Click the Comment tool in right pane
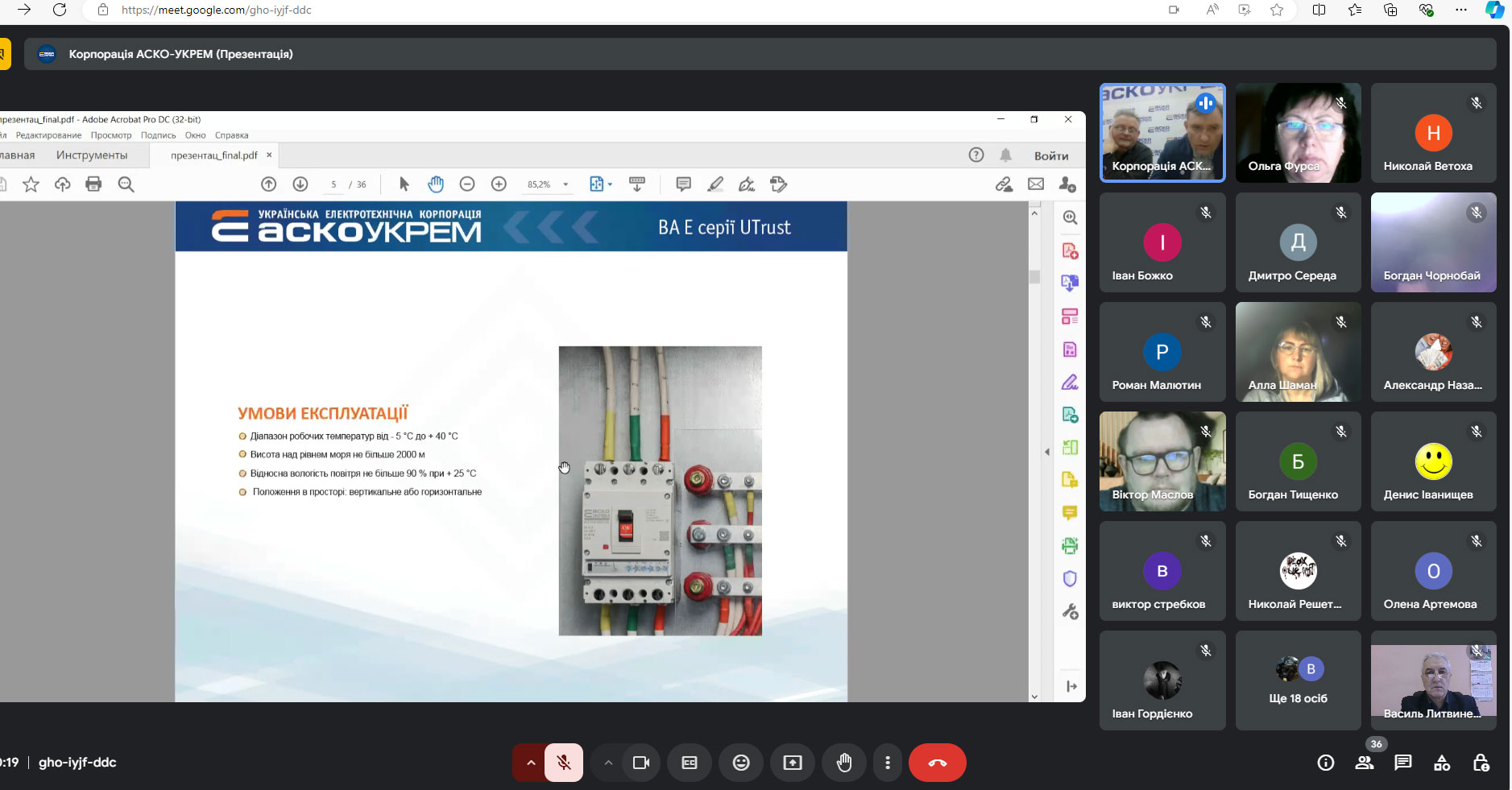Screen dimensions: 1512x790 (x=1070, y=513)
